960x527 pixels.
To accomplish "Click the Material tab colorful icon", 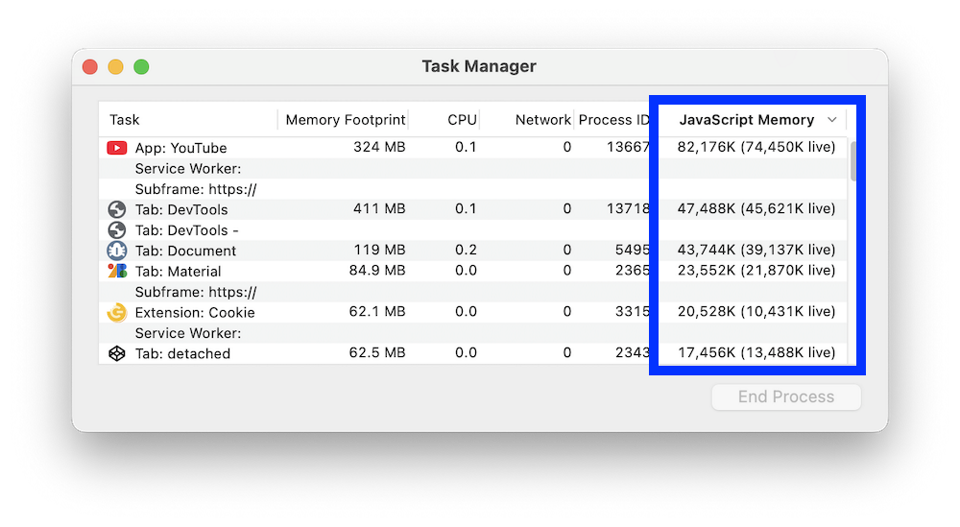I will 117,271.
